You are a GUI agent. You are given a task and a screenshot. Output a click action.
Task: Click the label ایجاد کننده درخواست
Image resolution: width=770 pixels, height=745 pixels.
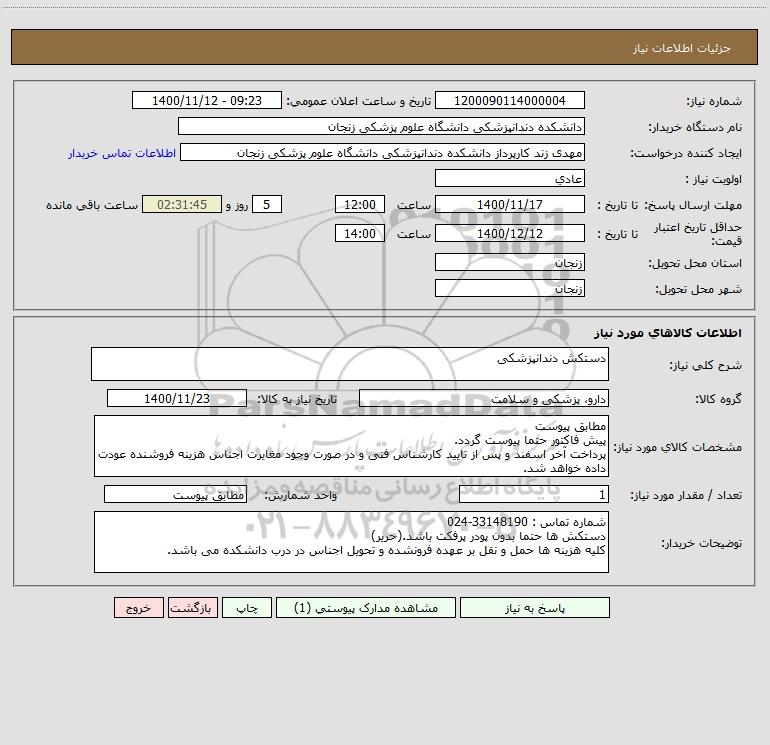click(x=686, y=153)
